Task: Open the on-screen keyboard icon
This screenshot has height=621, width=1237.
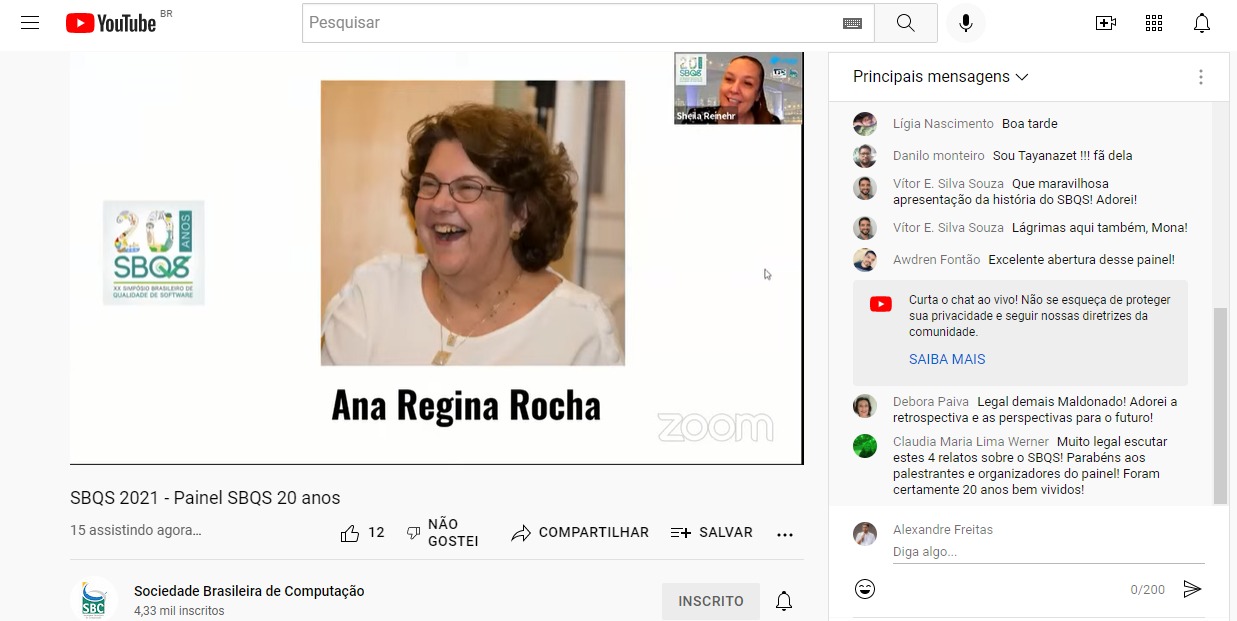Action: click(852, 23)
